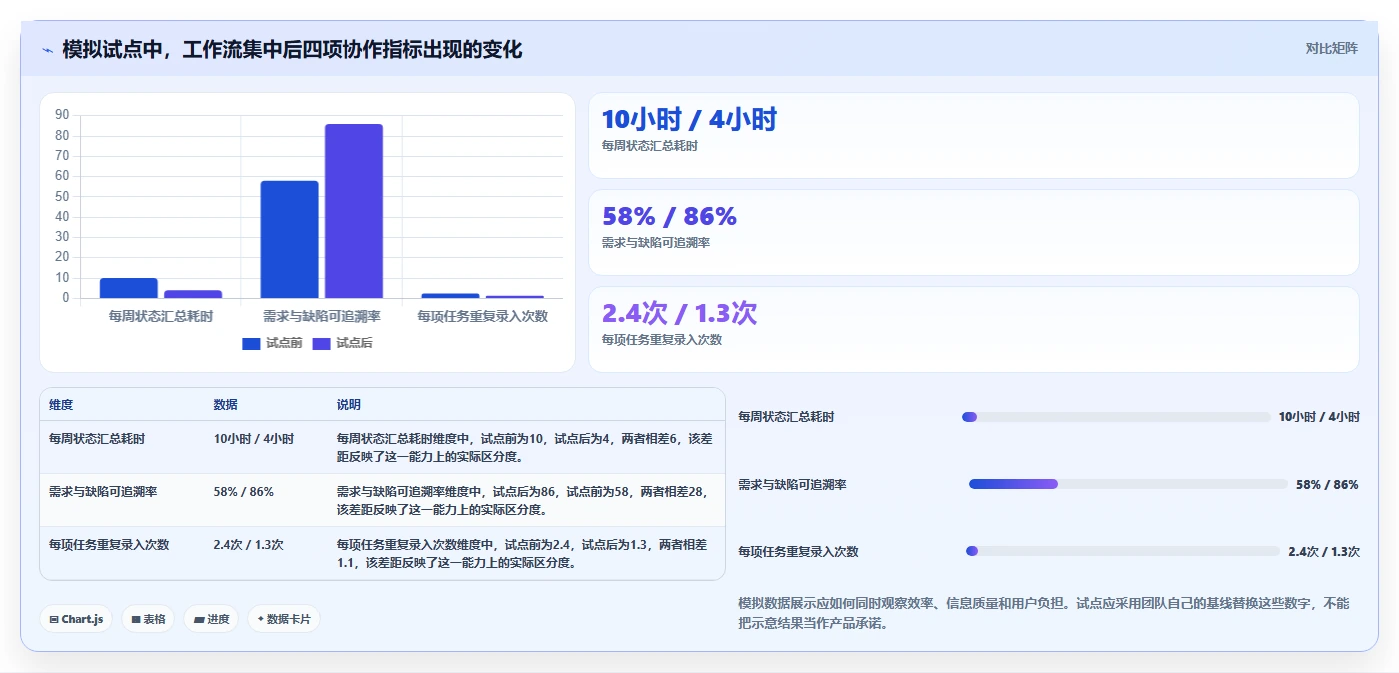Image resolution: width=1399 pixels, height=673 pixels.
Task: Click the 每项任务重复录入次数 chart axis label
Action: click(483, 316)
